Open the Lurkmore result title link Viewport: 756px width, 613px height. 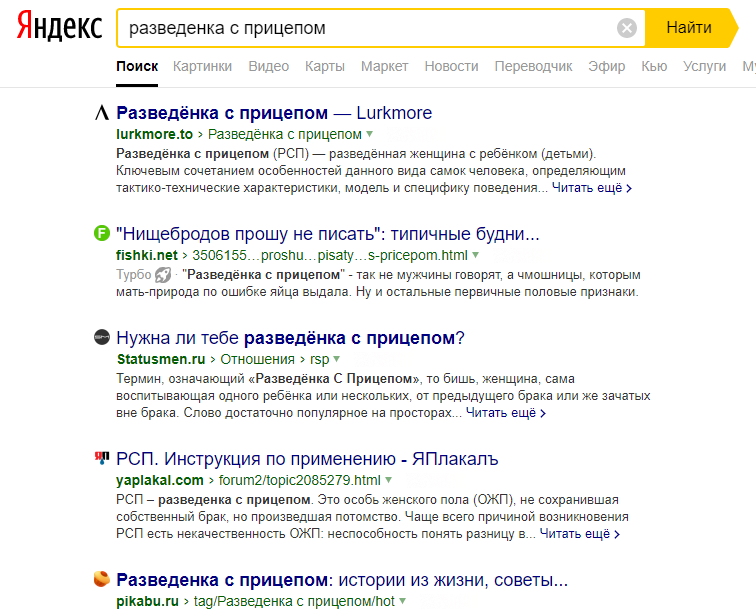click(x=274, y=113)
